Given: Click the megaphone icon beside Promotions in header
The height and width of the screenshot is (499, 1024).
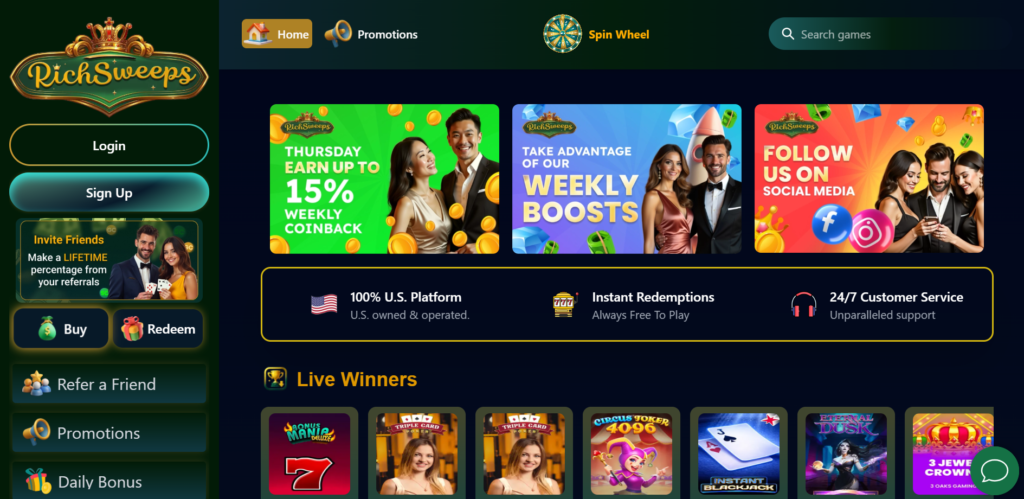Looking at the screenshot, I should click(338, 33).
